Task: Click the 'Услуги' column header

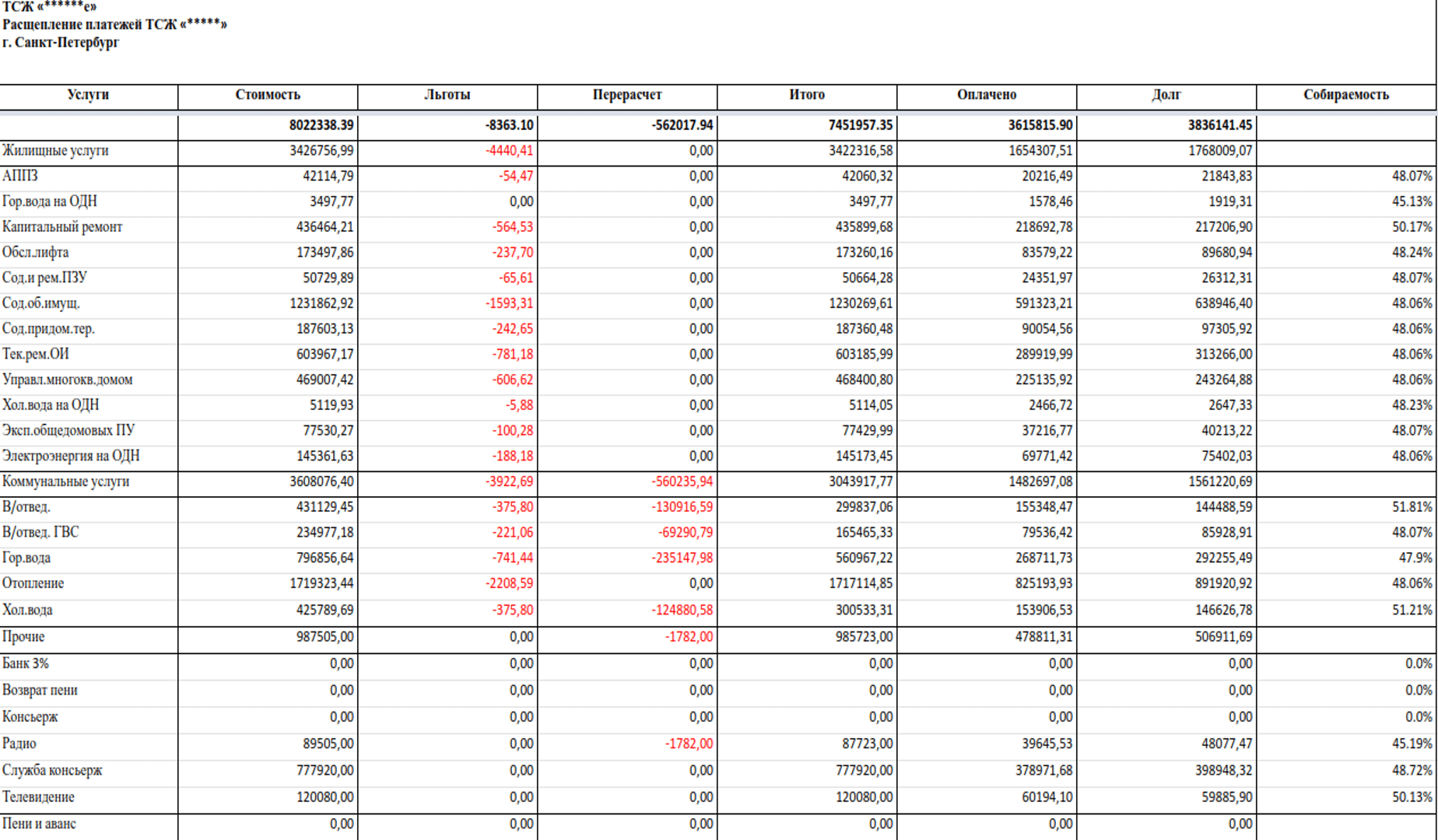Action: 88,95
